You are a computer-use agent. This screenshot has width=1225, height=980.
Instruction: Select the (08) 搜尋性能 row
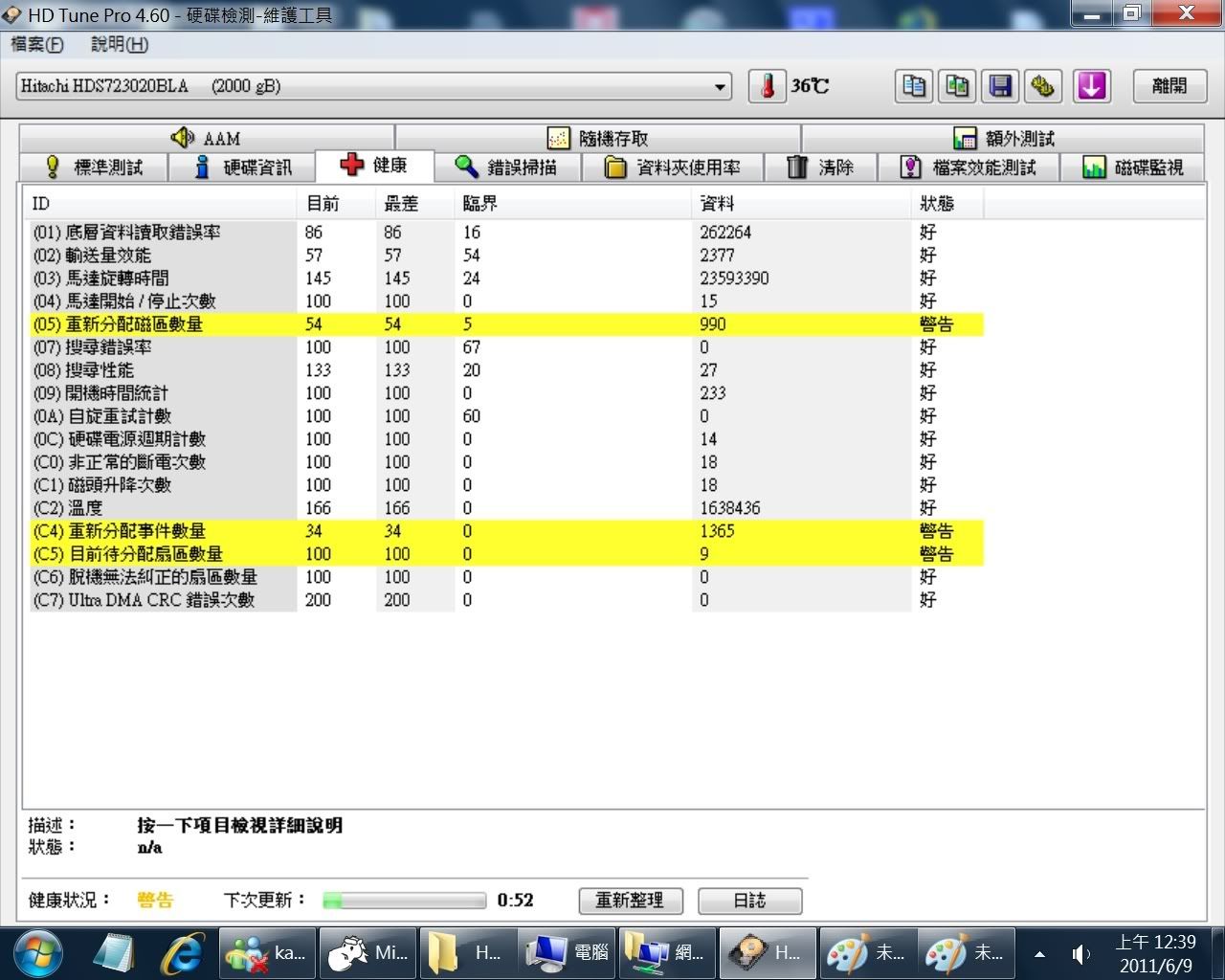tap(505, 370)
